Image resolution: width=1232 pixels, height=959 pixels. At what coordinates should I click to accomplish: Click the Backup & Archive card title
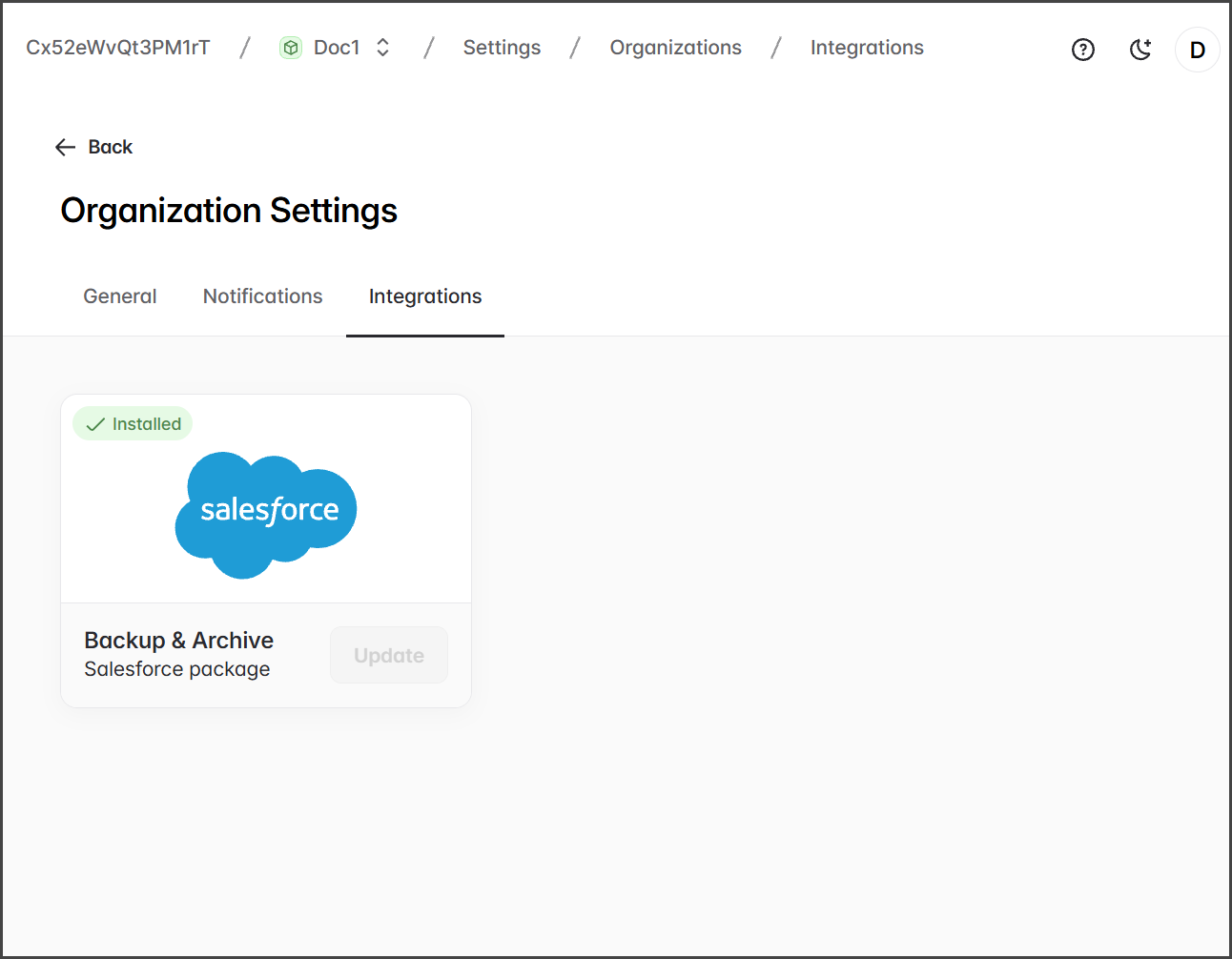(x=179, y=640)
